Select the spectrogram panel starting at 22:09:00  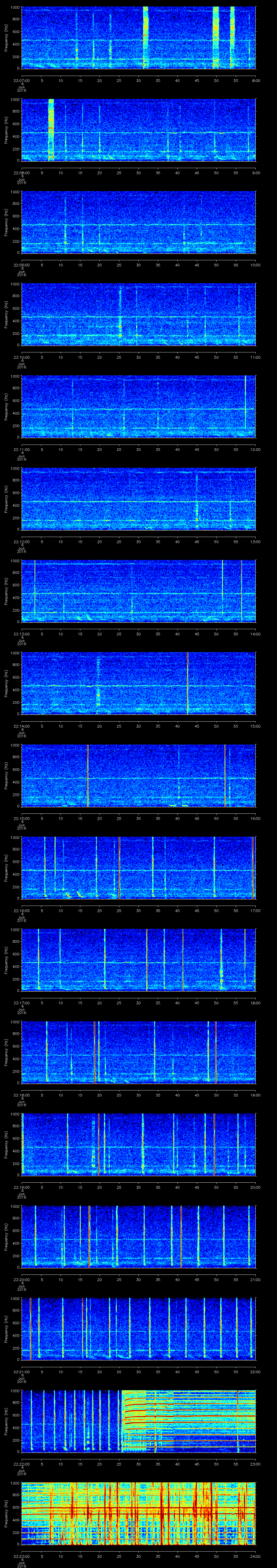point(138,222)
